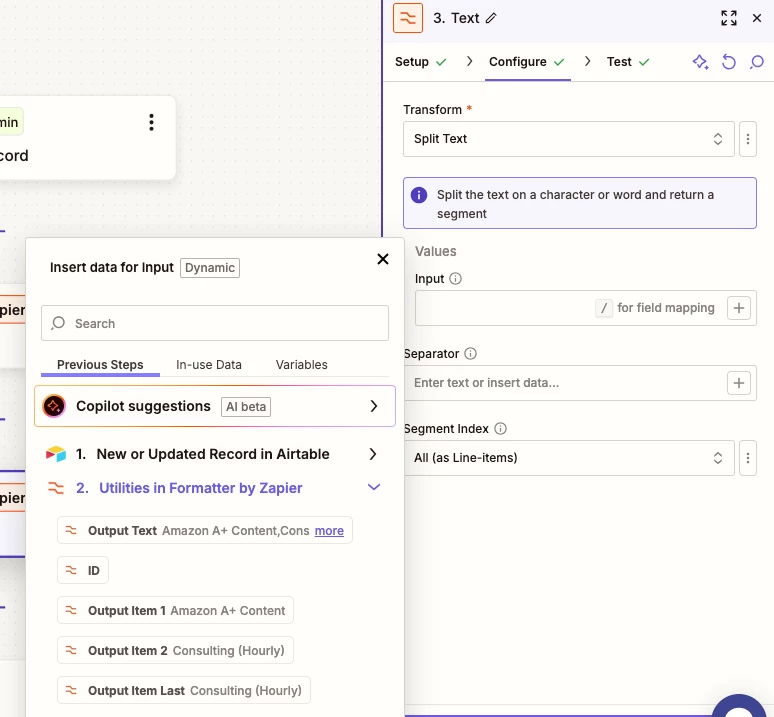Screen dimensions: 774x717
Task: Click the 'more' link on Output Text
Action: (x=329, y=530)
